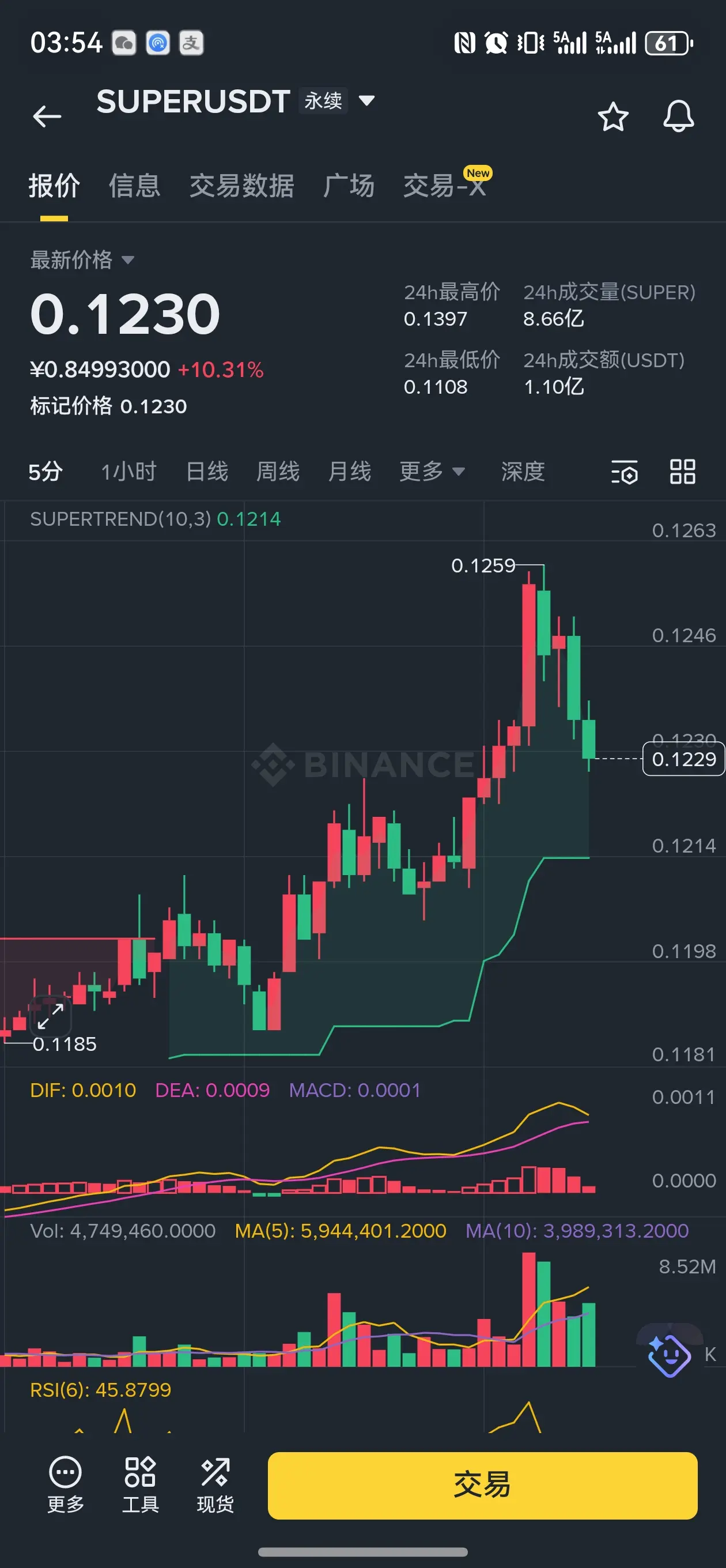Viewport: 726px width, 1568px height.
Task: Tap the K label beside the assistant
Action: coord(710,1355)
